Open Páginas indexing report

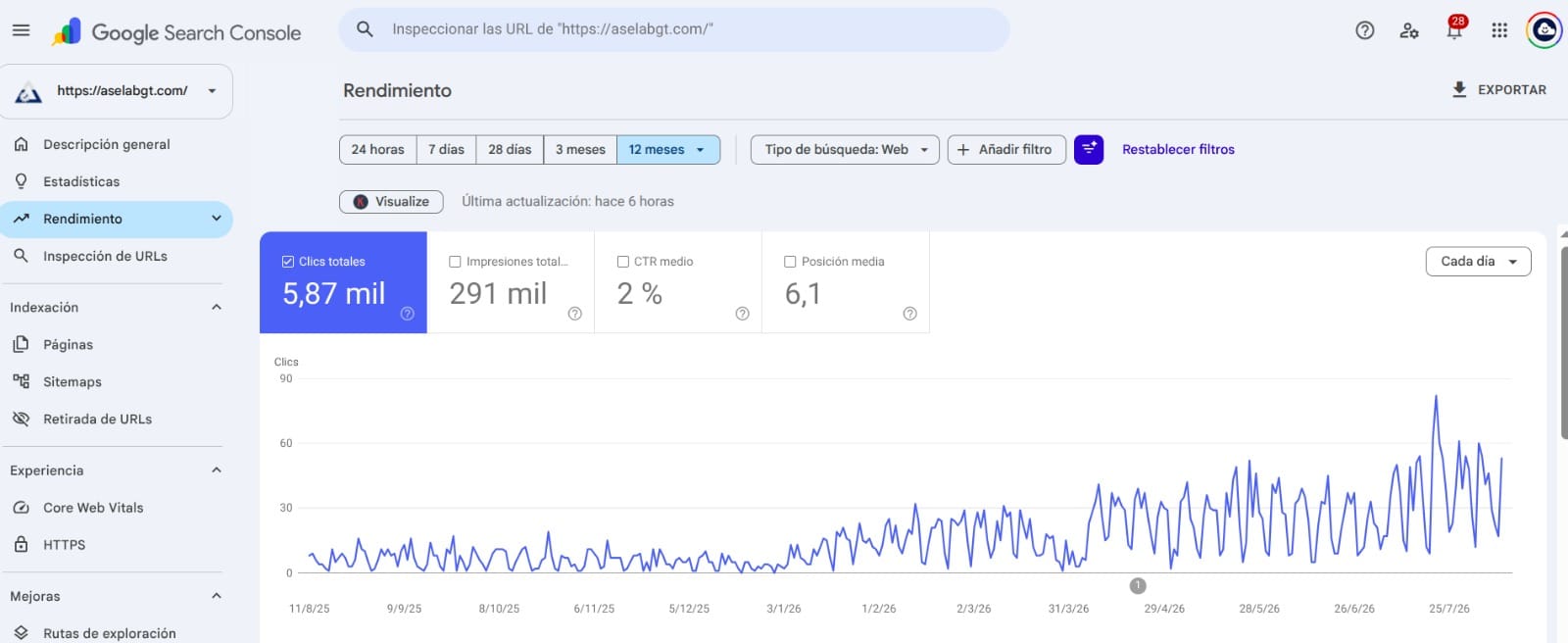tap(116, 344)
